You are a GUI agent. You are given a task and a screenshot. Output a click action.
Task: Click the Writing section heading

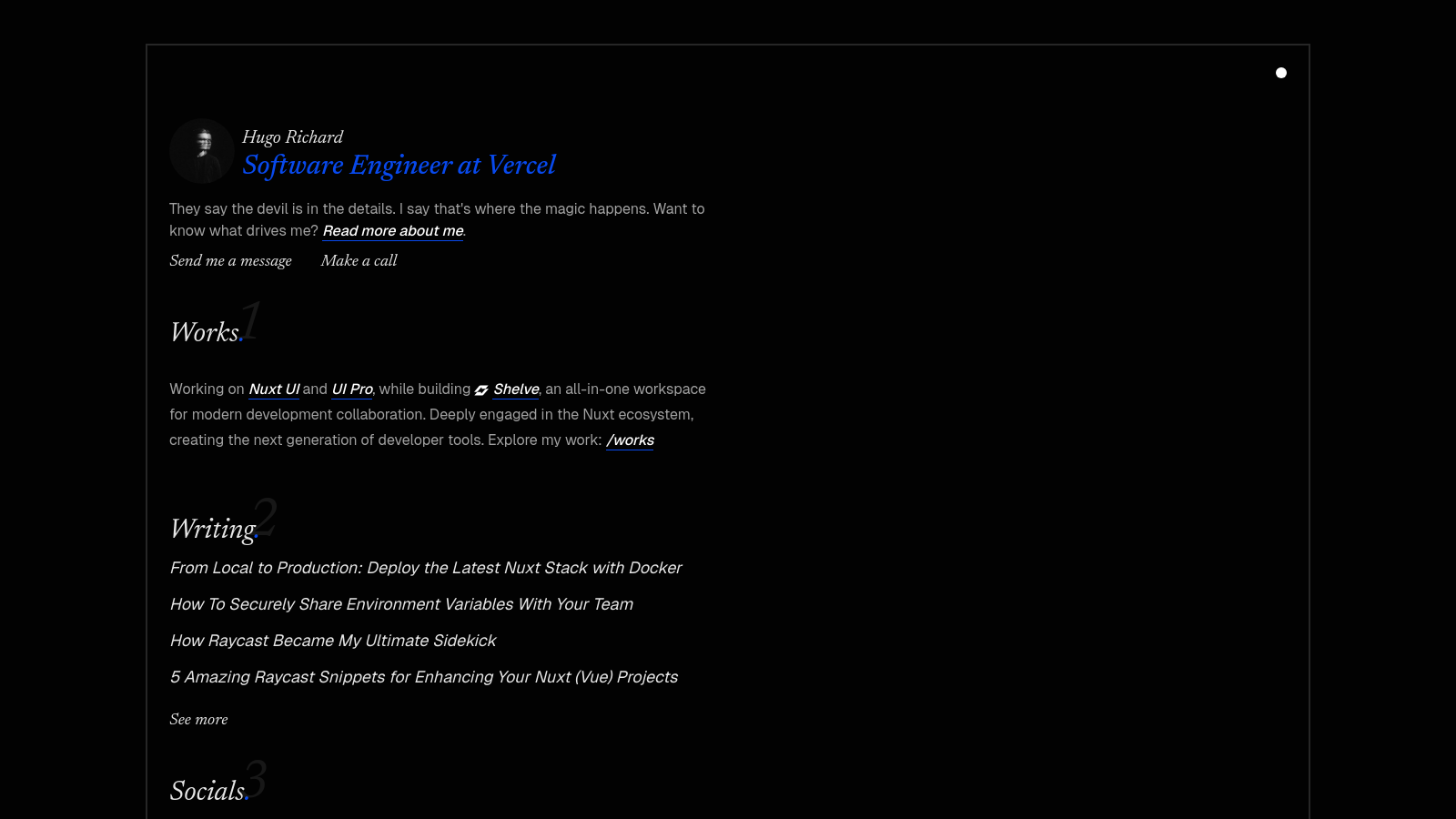213,530
